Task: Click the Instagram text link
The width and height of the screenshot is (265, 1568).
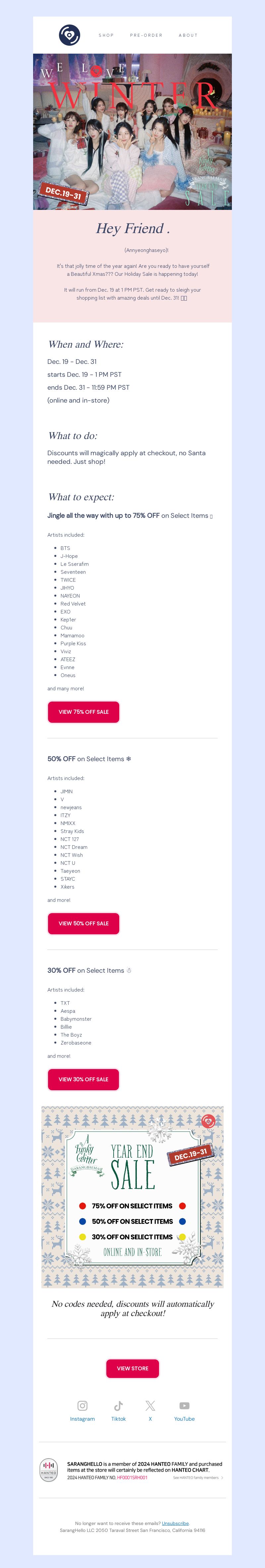Action: [82, 1419]
